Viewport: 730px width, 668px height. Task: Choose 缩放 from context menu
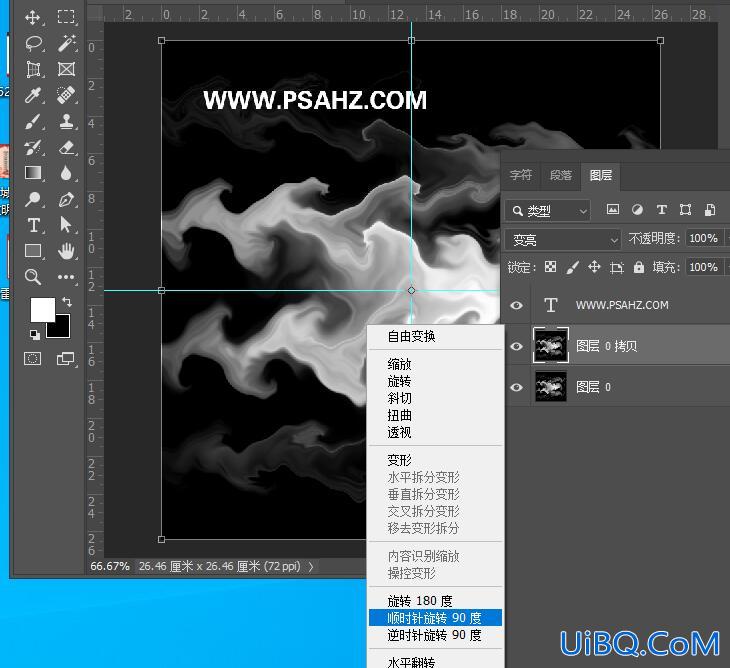tap(435, 364)
